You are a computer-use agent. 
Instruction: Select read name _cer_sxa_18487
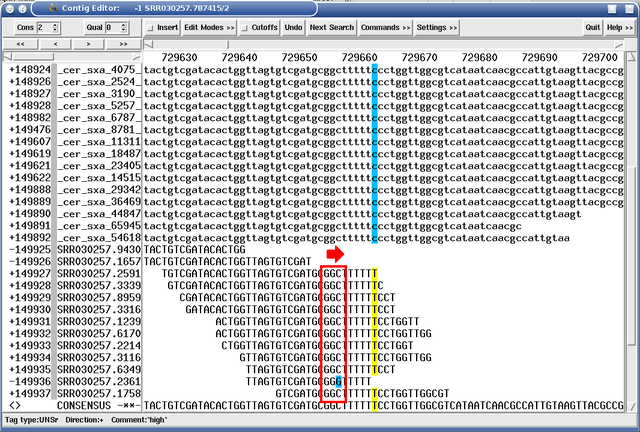[98, 154]
